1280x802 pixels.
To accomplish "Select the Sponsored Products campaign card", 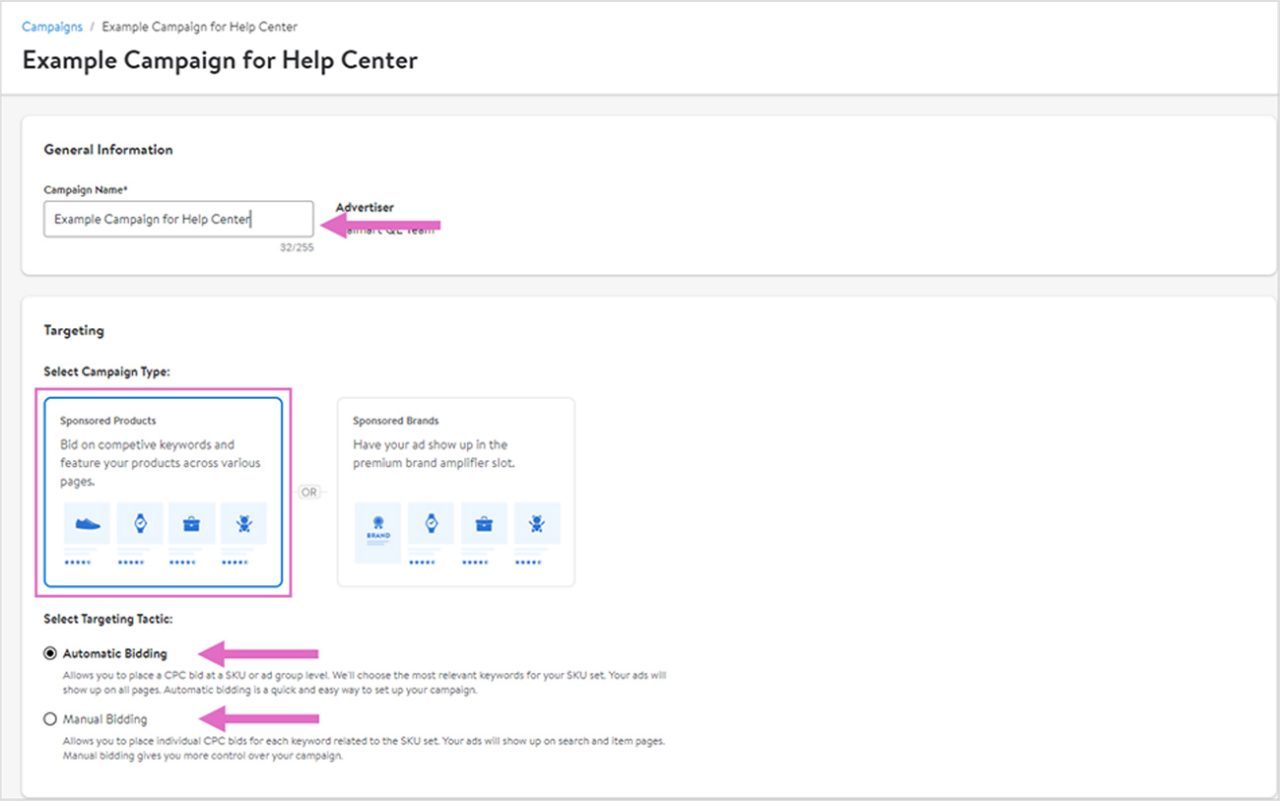I will [x=165, y=490].
